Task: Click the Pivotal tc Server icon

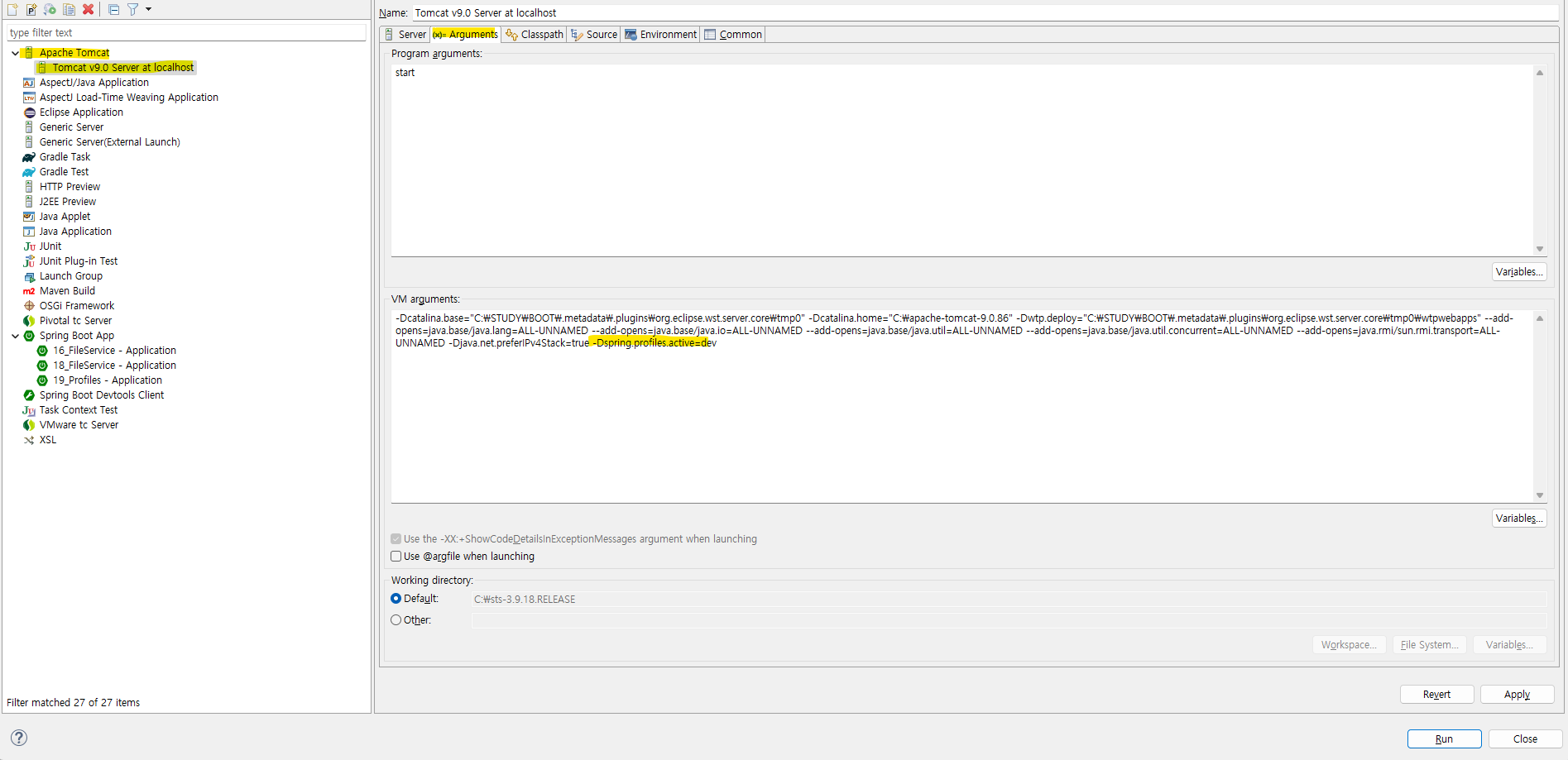Action: (x=29, y=321)
